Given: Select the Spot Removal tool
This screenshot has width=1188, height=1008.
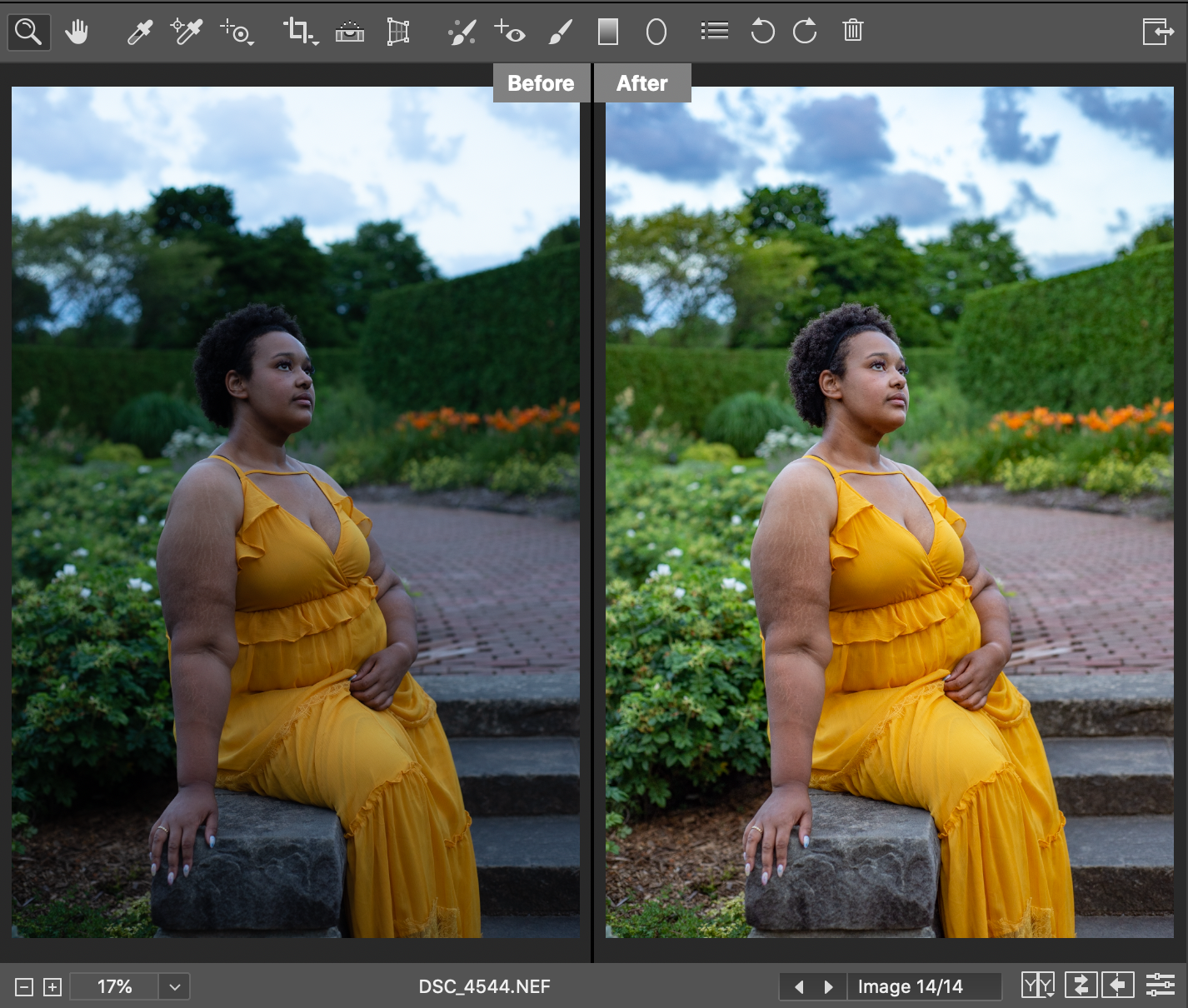Looking at the screenshot, I should (462, 32).
